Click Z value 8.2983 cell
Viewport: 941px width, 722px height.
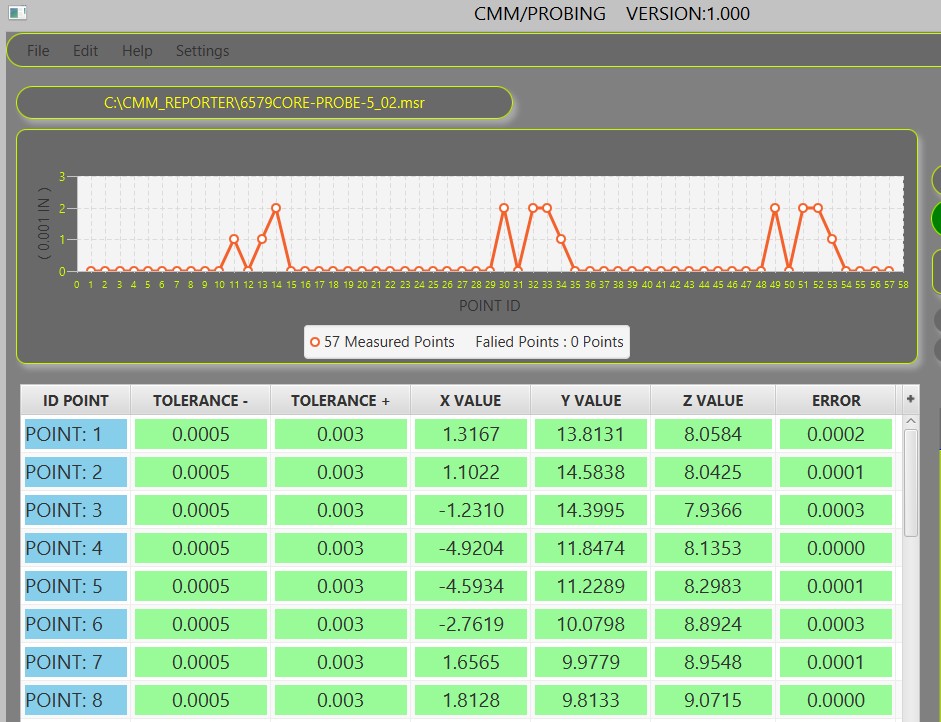click(x=713, y=586)
